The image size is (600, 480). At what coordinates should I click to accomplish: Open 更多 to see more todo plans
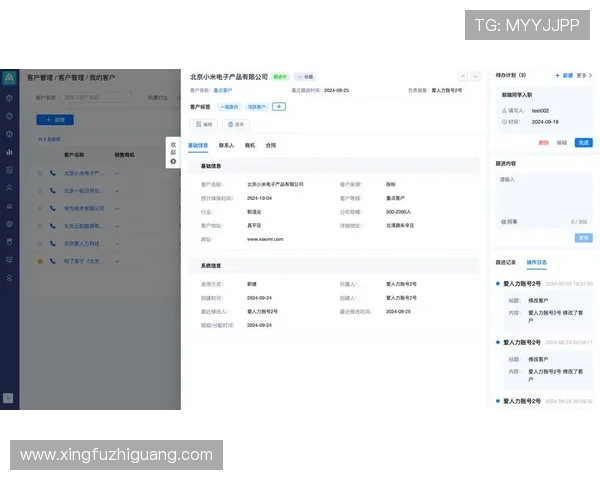(x=584, y=75)
